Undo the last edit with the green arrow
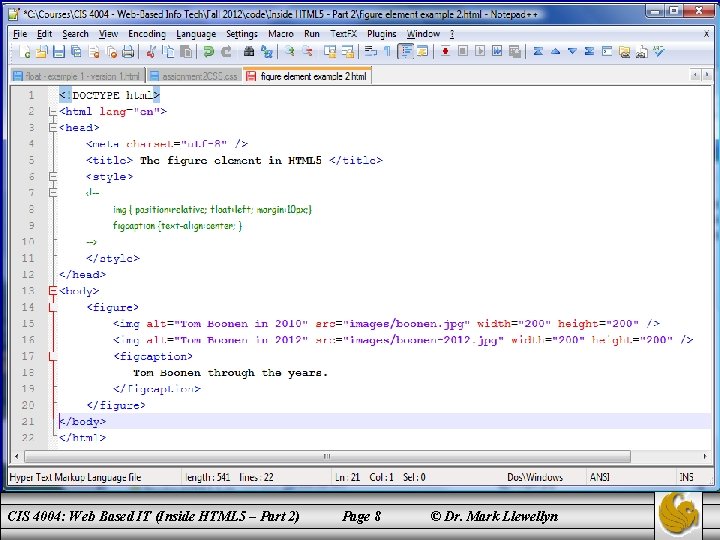 coord(209,52)
